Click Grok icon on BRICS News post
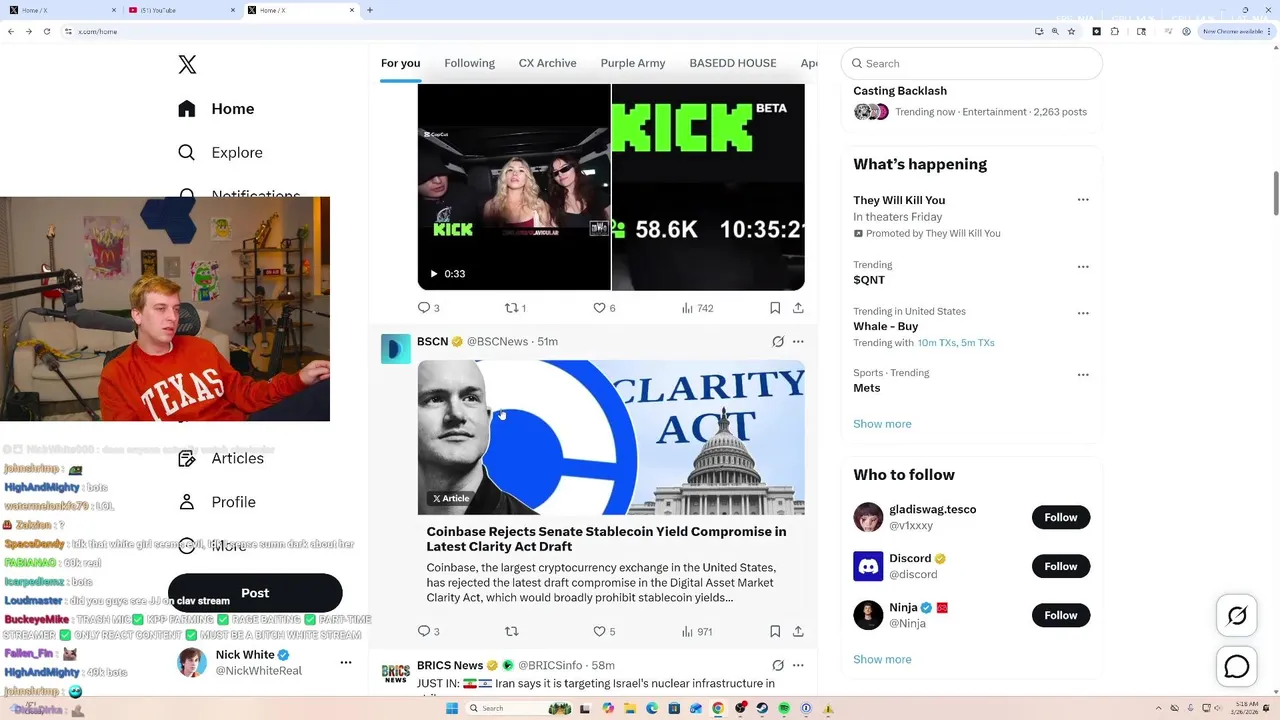Image resolution: width=1280 pixels, height=720 pixels. 778,665
